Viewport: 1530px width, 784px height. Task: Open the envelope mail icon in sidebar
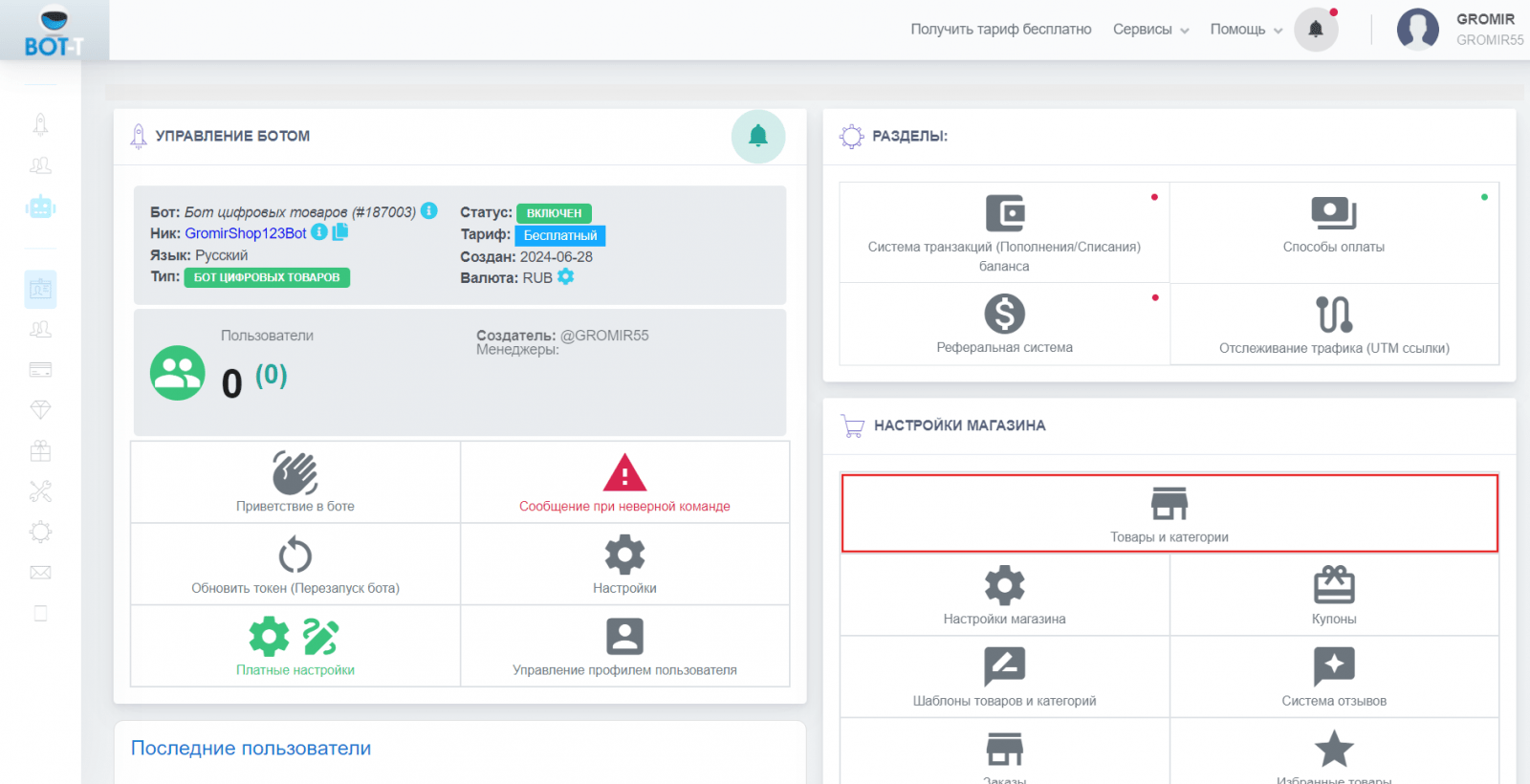[40, 573]
